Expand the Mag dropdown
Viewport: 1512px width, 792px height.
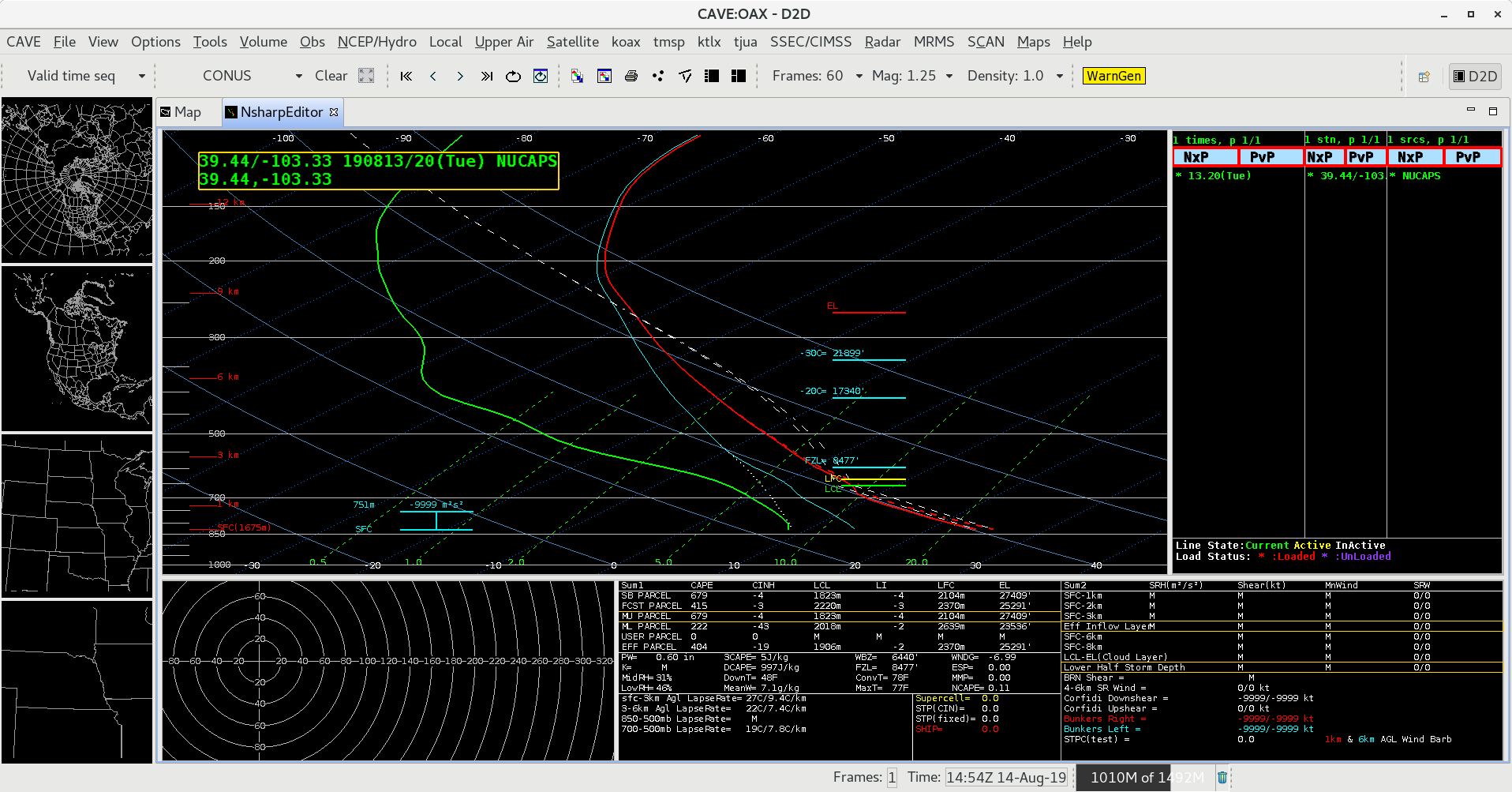(x=949, y=76)
